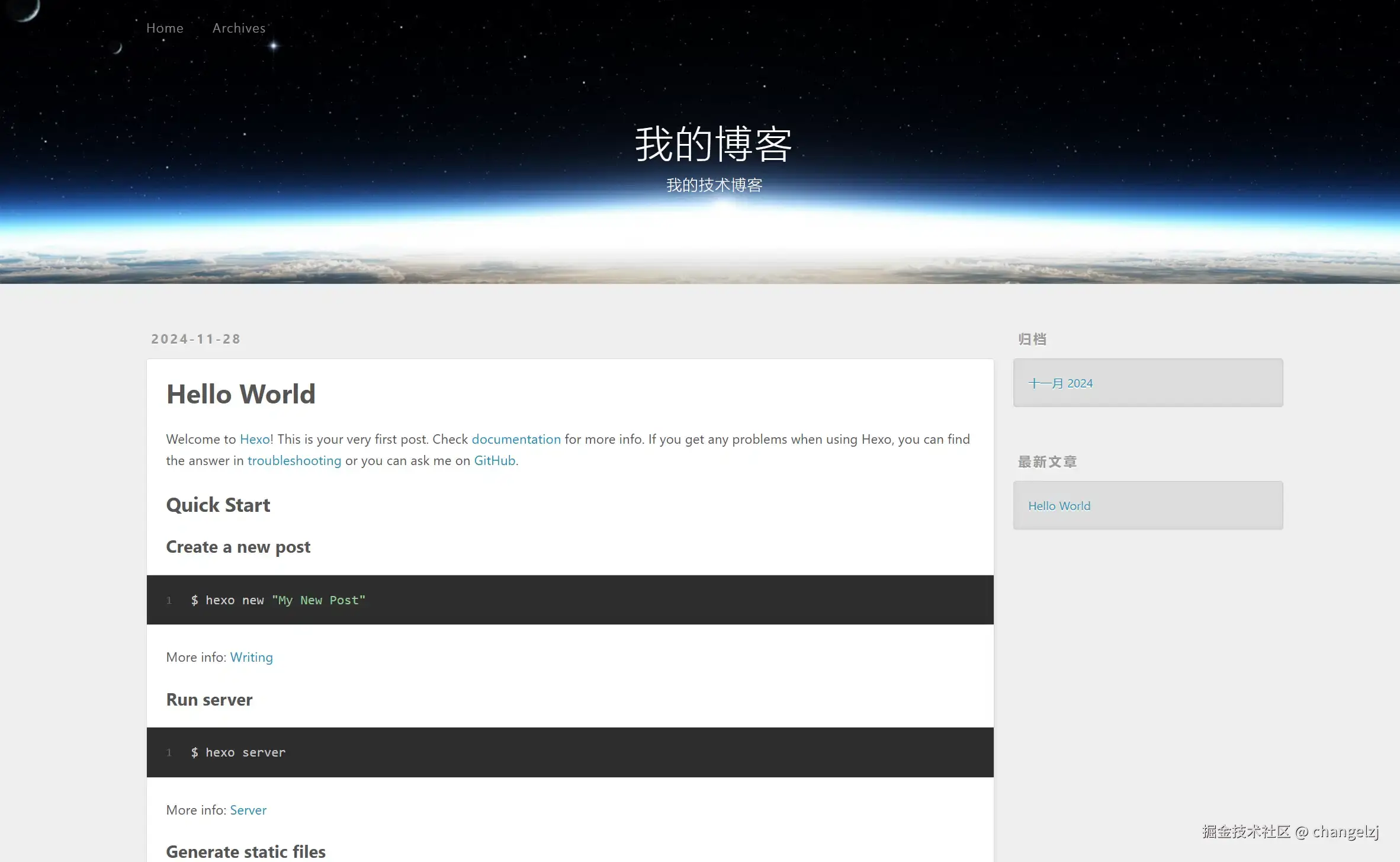Follow the Hexo link in the intro
The image size is (1400, 862).
[255, 439]
